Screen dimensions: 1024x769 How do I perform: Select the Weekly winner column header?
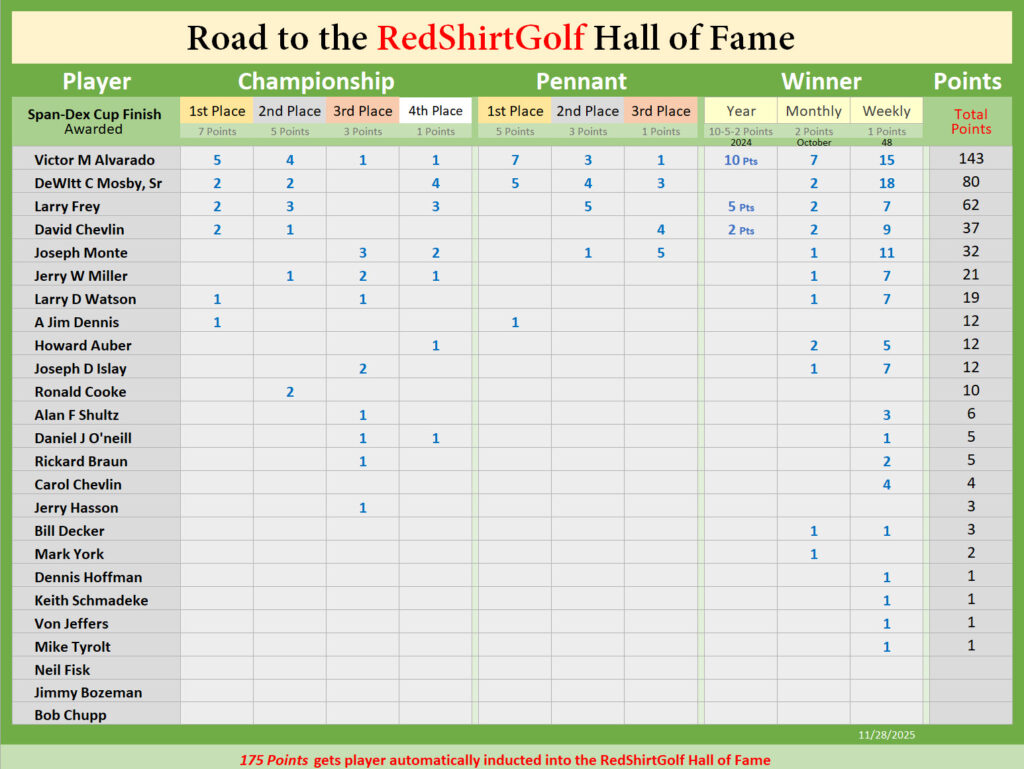[886, 111]
